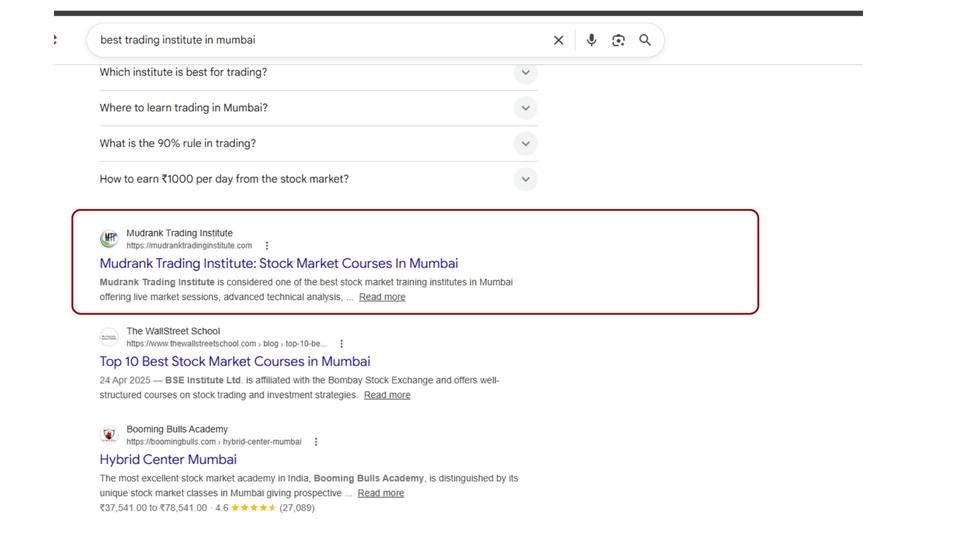Viewport: 960px width, 540px height.
Task: Open search by image camera icon
Action: 618,40
